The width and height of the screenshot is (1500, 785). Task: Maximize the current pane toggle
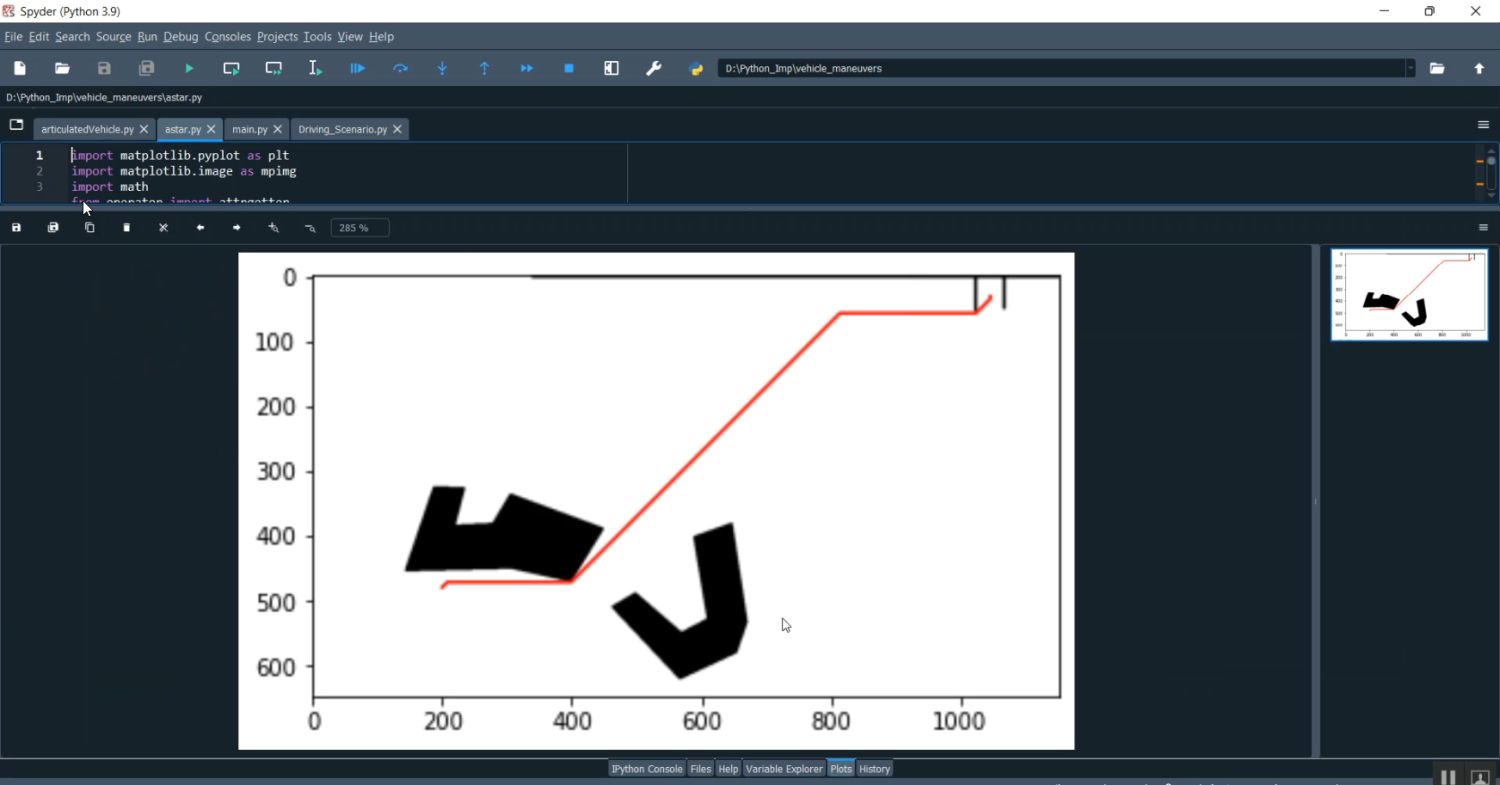tap(611, 68)
